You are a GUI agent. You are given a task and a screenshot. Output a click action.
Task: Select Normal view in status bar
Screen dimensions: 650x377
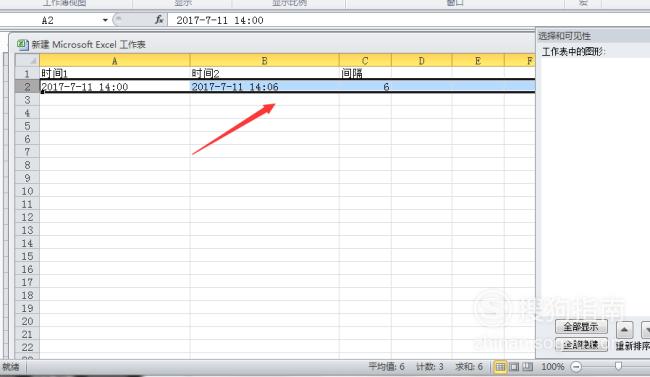(x=500, y=367)
